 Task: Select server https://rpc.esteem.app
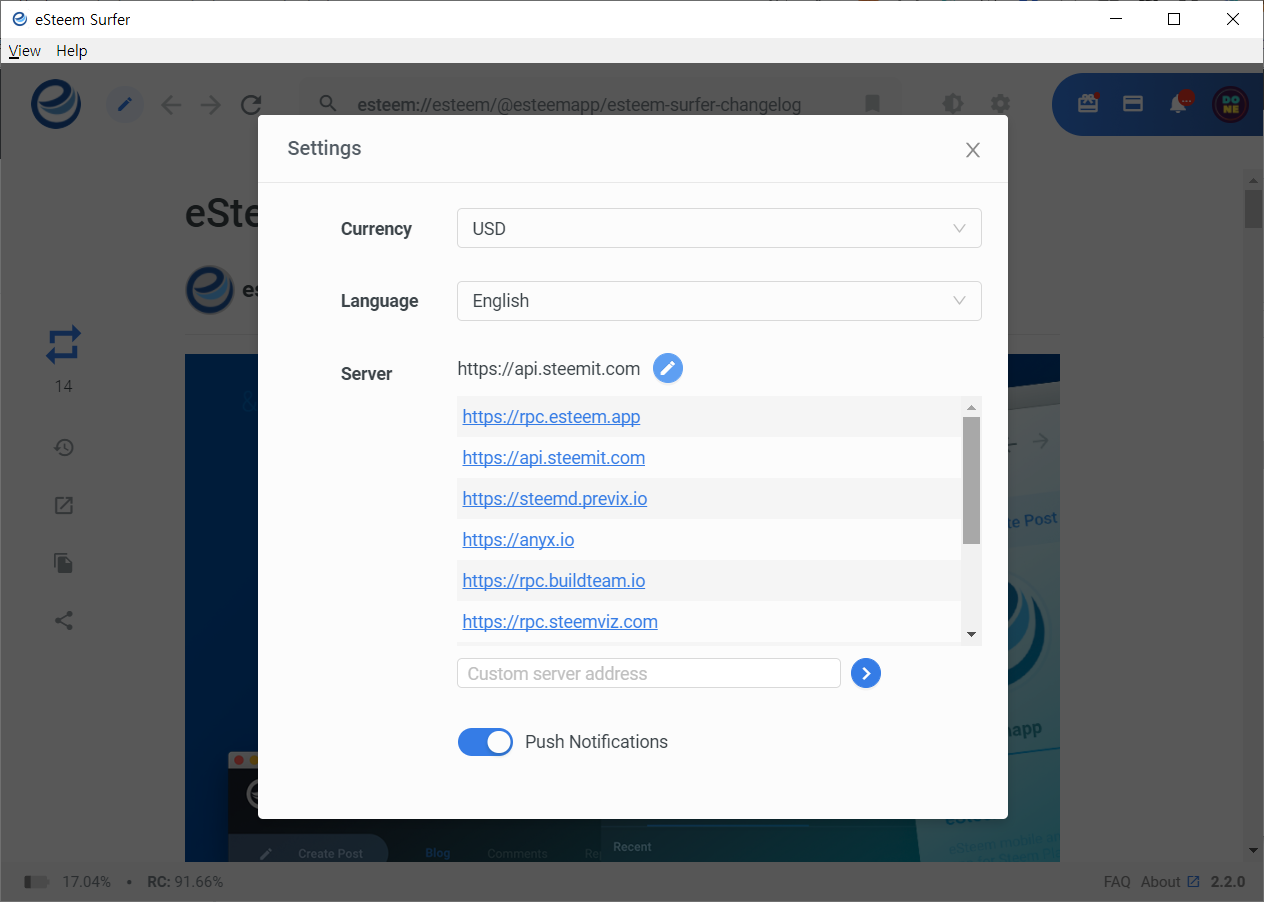click(551, 417)
